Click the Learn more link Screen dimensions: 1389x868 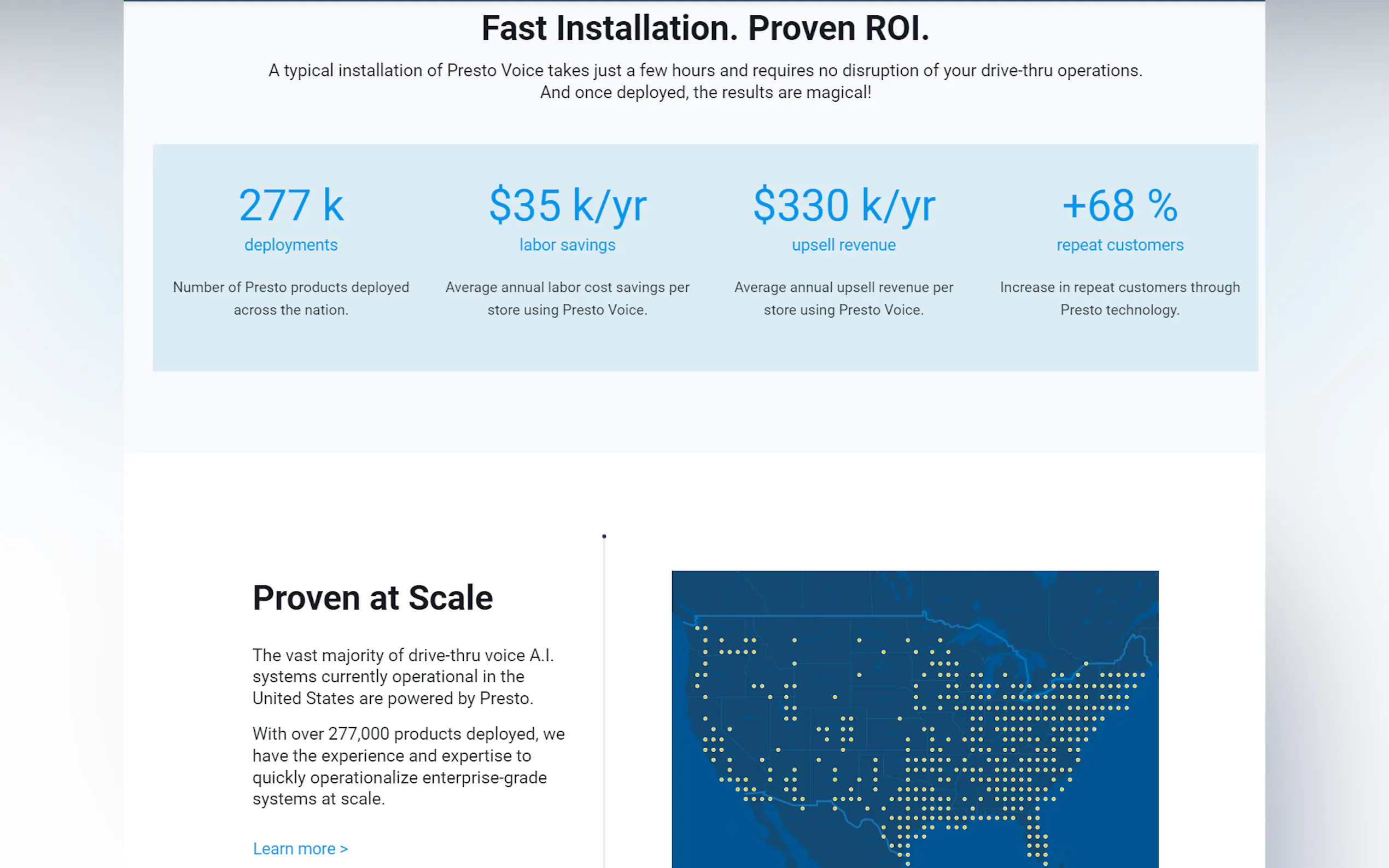click(300, 848)
